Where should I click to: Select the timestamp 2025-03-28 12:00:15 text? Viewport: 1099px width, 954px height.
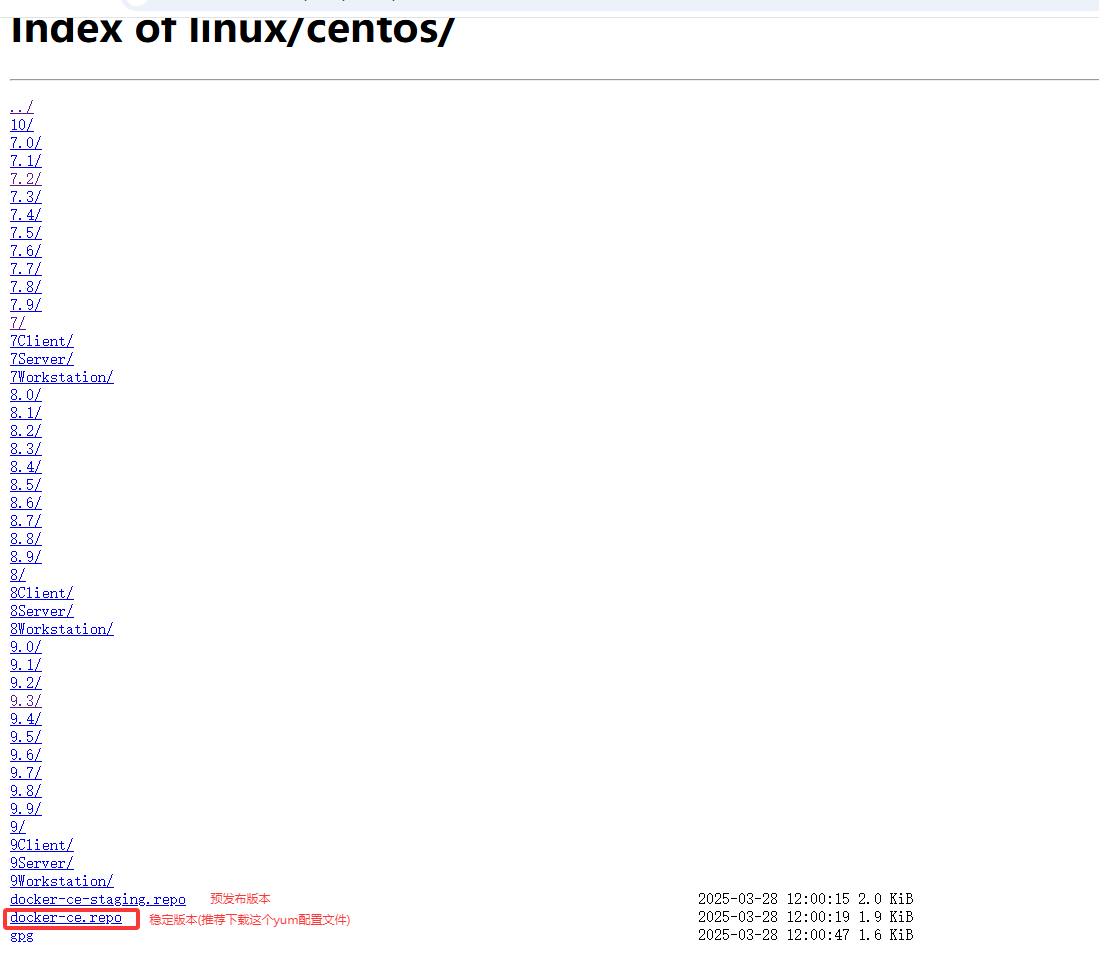774,899
